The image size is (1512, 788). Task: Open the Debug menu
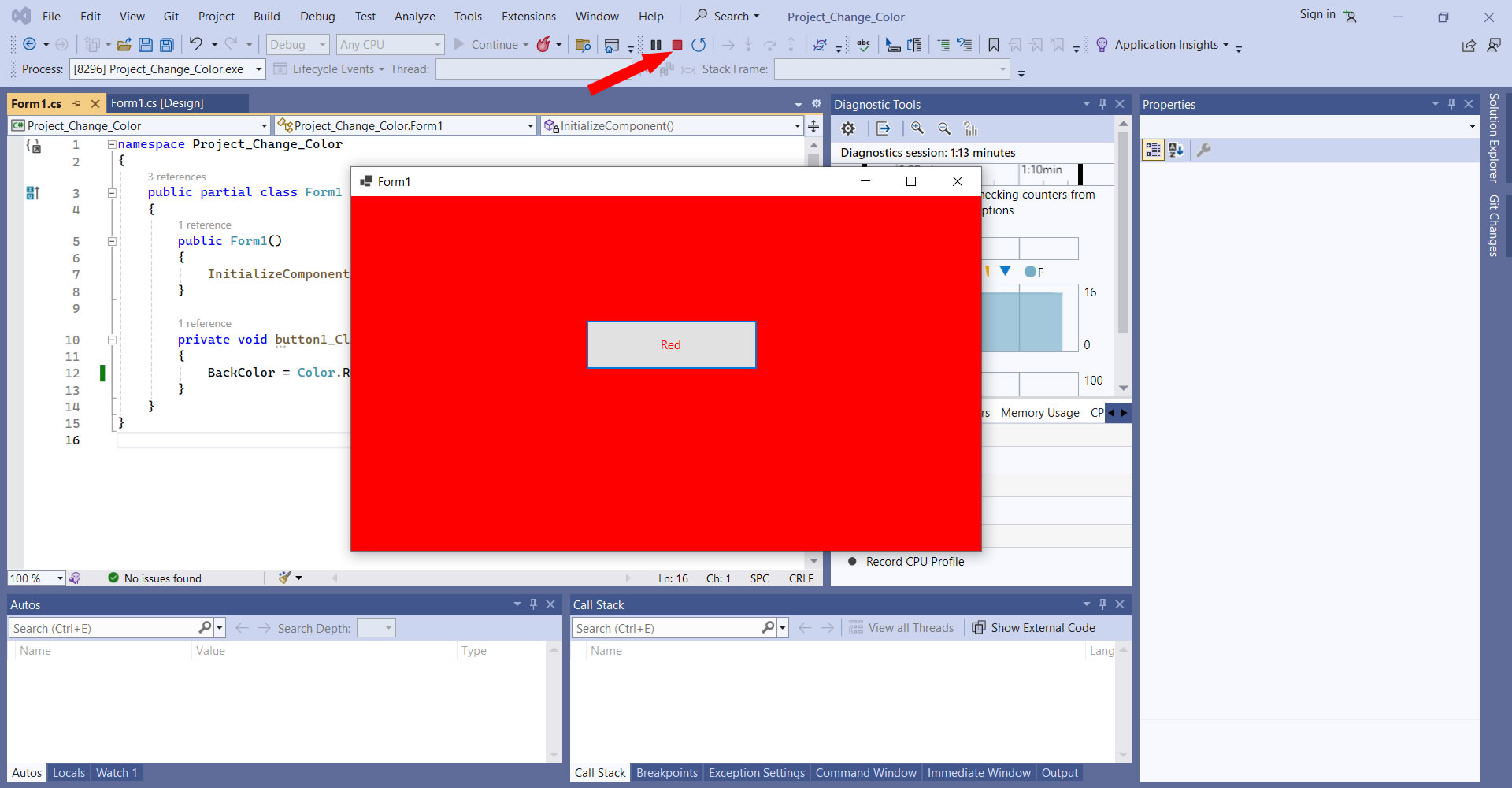pos(317,16)
